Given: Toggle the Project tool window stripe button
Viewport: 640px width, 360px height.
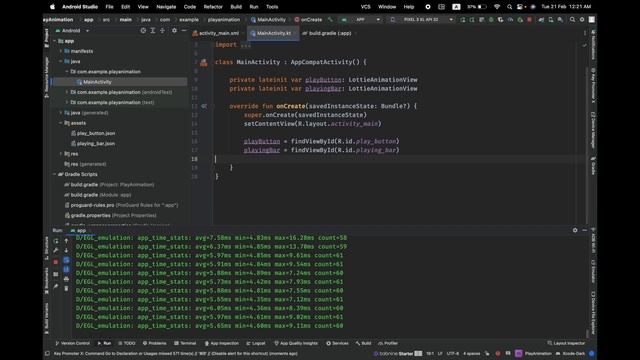Looking at the screenshot, I should (x=46, y=38).
